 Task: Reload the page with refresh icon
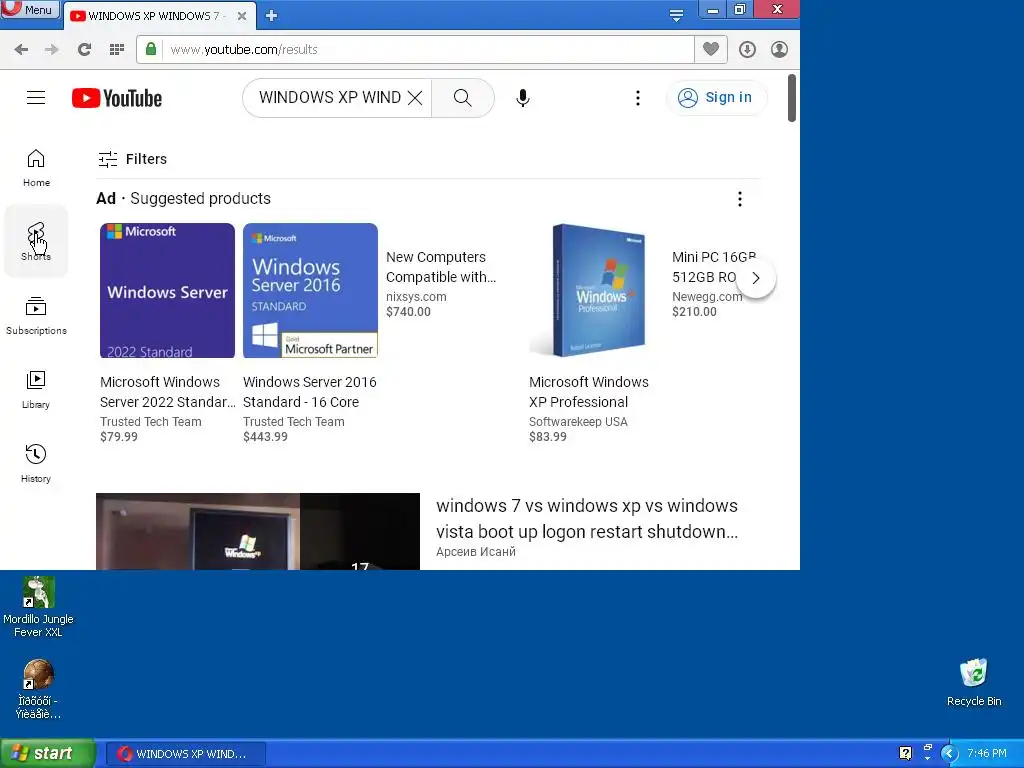(x=84, y=50)
